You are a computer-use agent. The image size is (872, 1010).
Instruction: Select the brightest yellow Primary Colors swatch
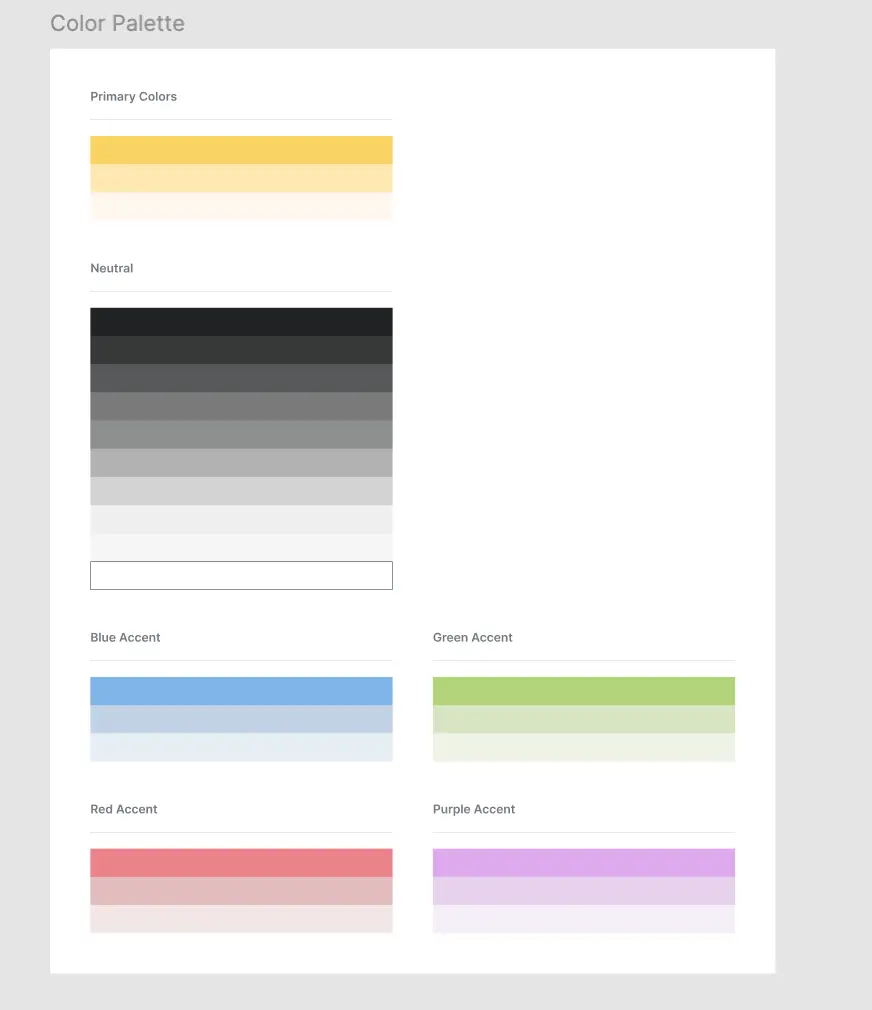pyautogui.click(x=241, y=150)
